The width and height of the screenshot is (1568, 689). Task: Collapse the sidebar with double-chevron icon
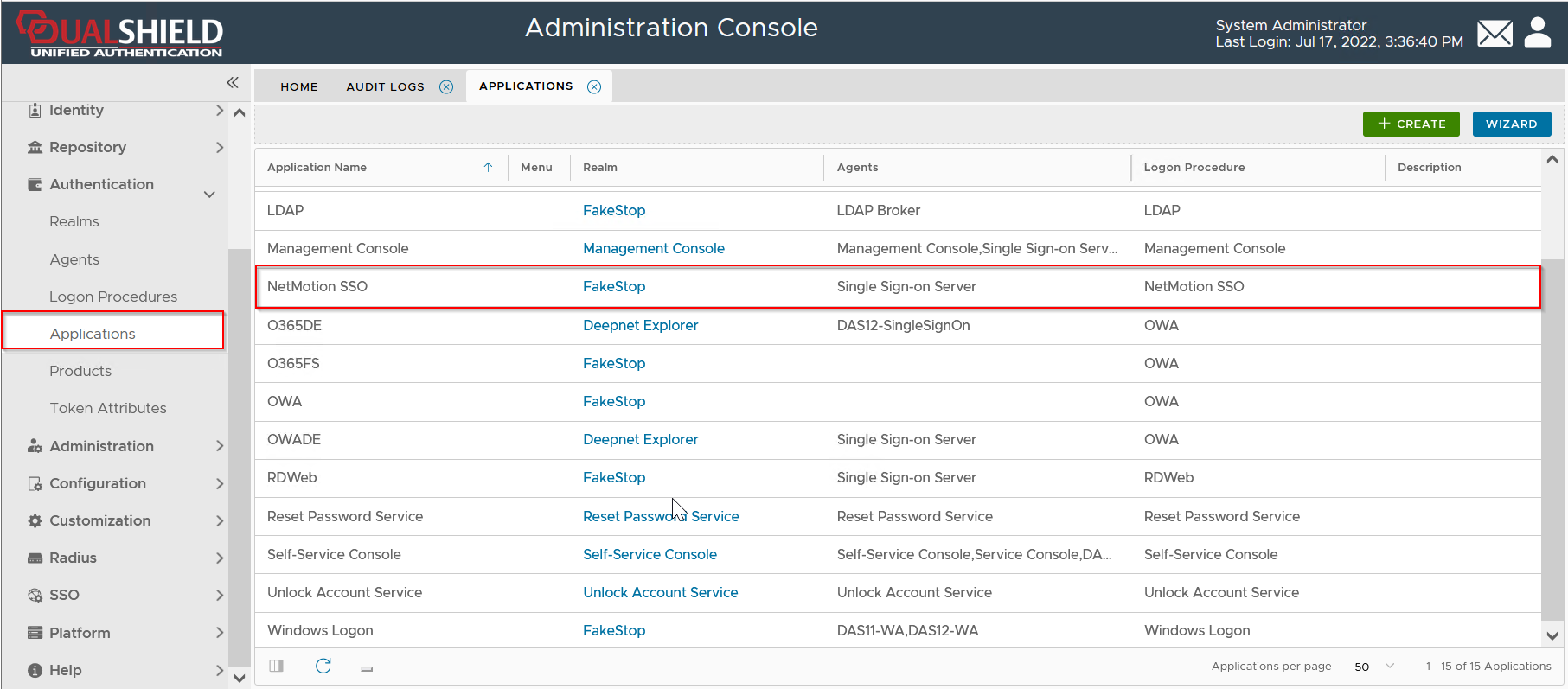[232, 83]
